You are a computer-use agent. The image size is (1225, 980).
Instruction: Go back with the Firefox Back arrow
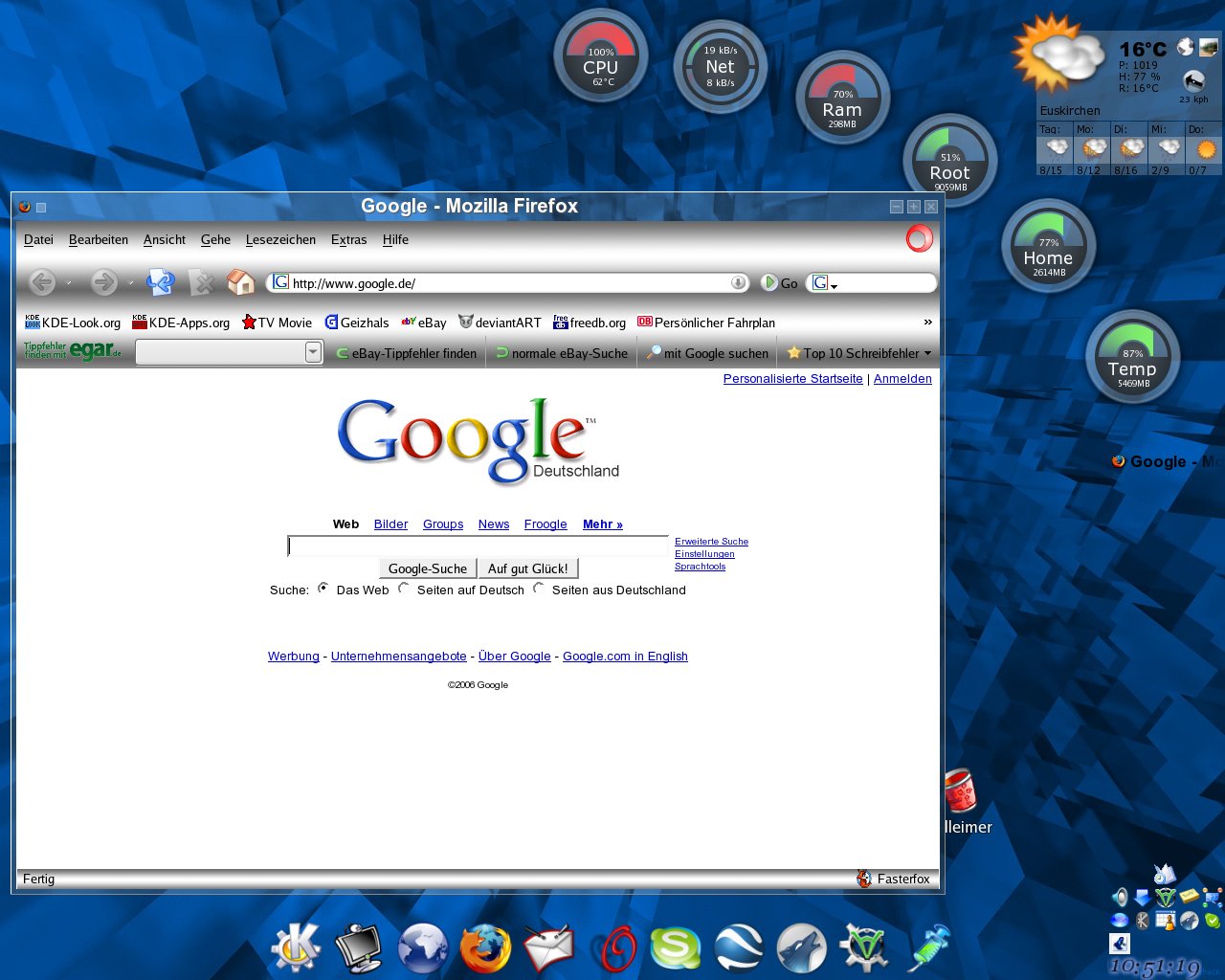[x=41, y=282]
